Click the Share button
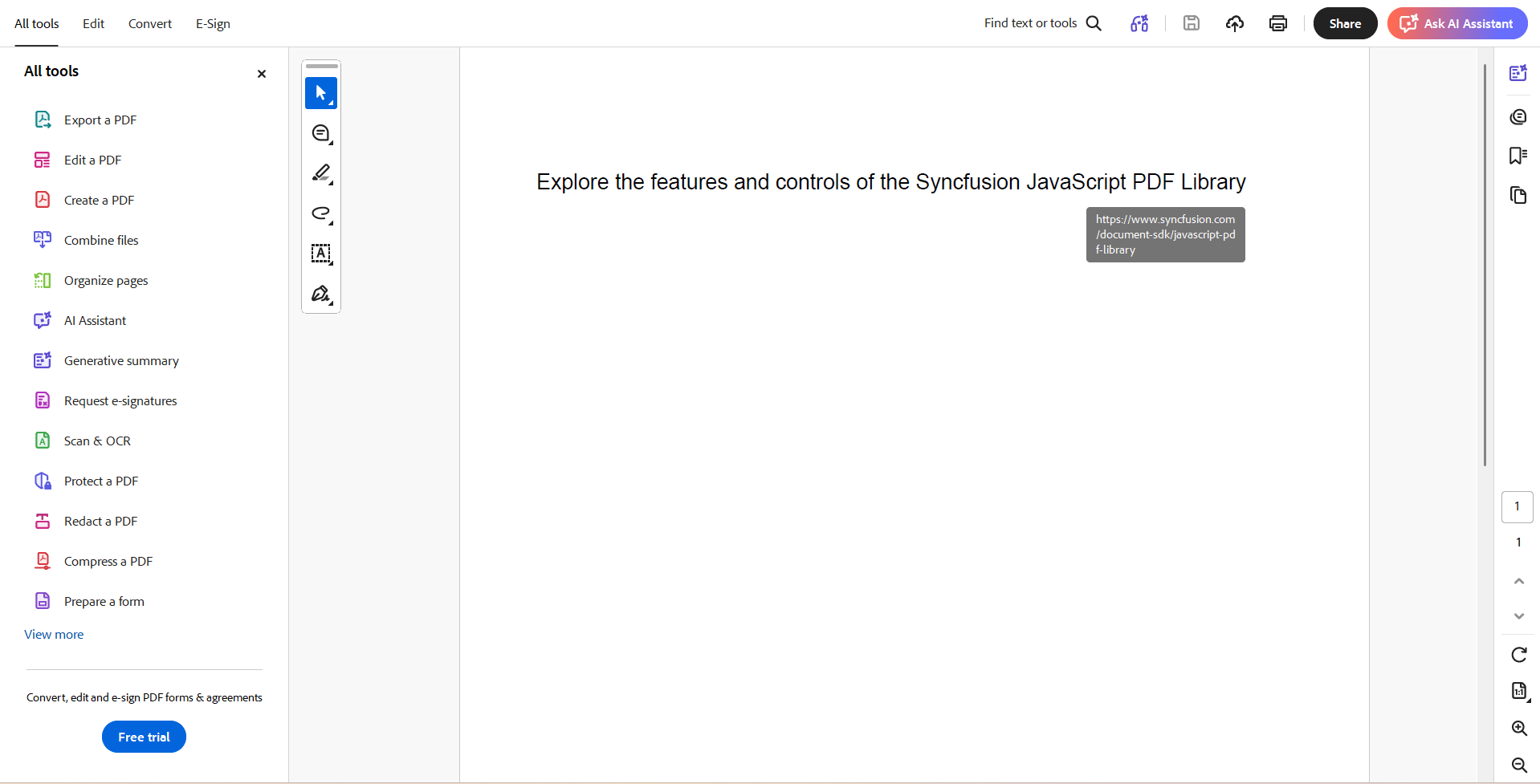The width and height of the screenshot is (1540, 784). [x=1346, y=23]
